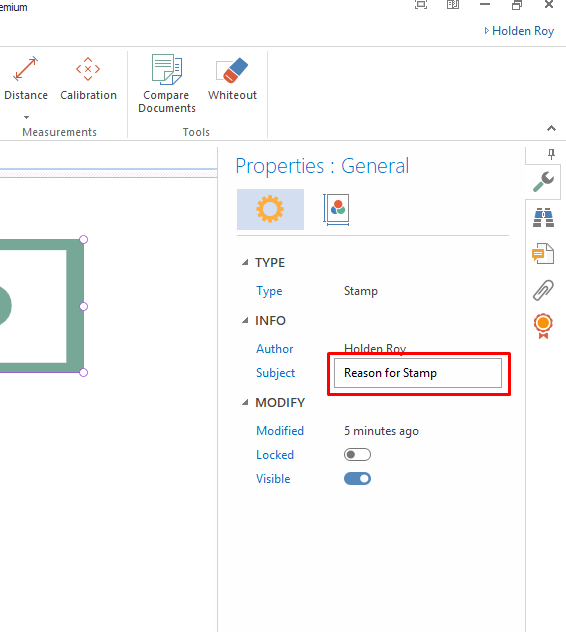Launch Compare Documents tool
Viewport: 566px width, 632px height.
click(x=166, y=83)
